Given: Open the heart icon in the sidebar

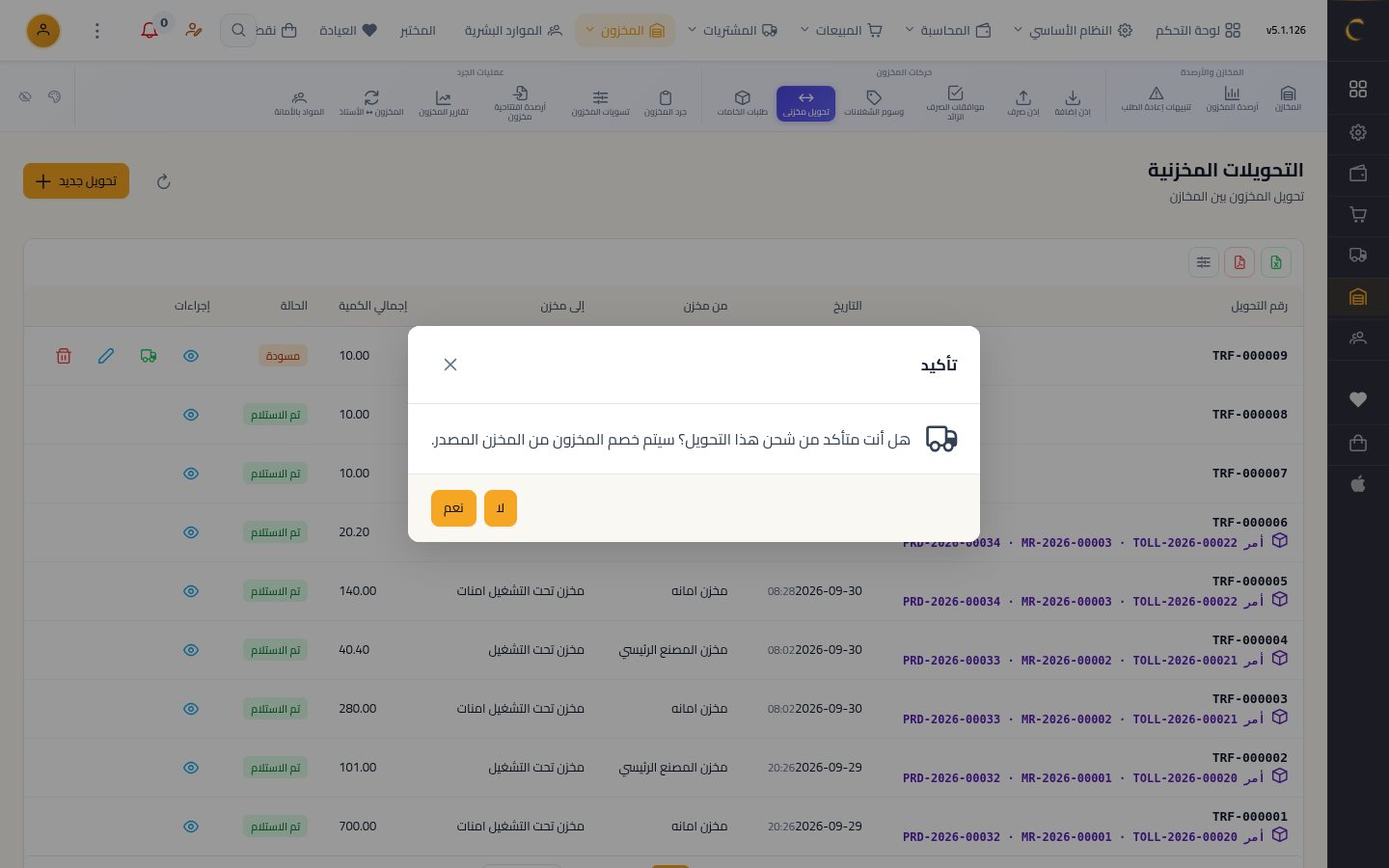Looking at the screenshot, I should pyautogui.click(x=1358, y=399).
